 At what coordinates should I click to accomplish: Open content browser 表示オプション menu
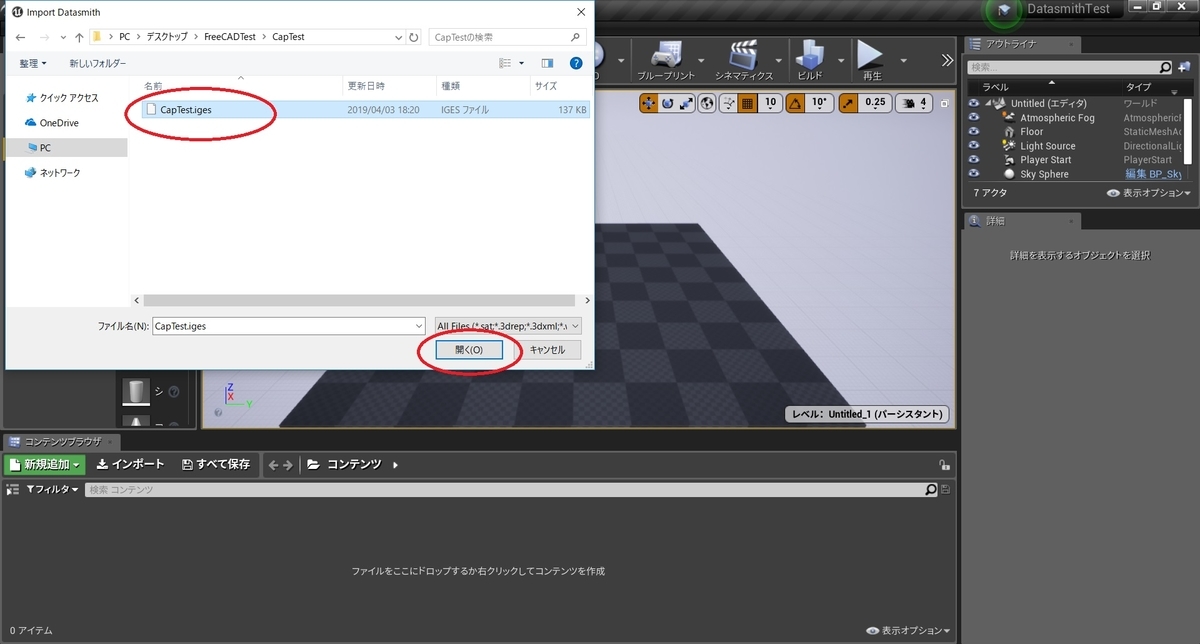[x=910, y=631]
